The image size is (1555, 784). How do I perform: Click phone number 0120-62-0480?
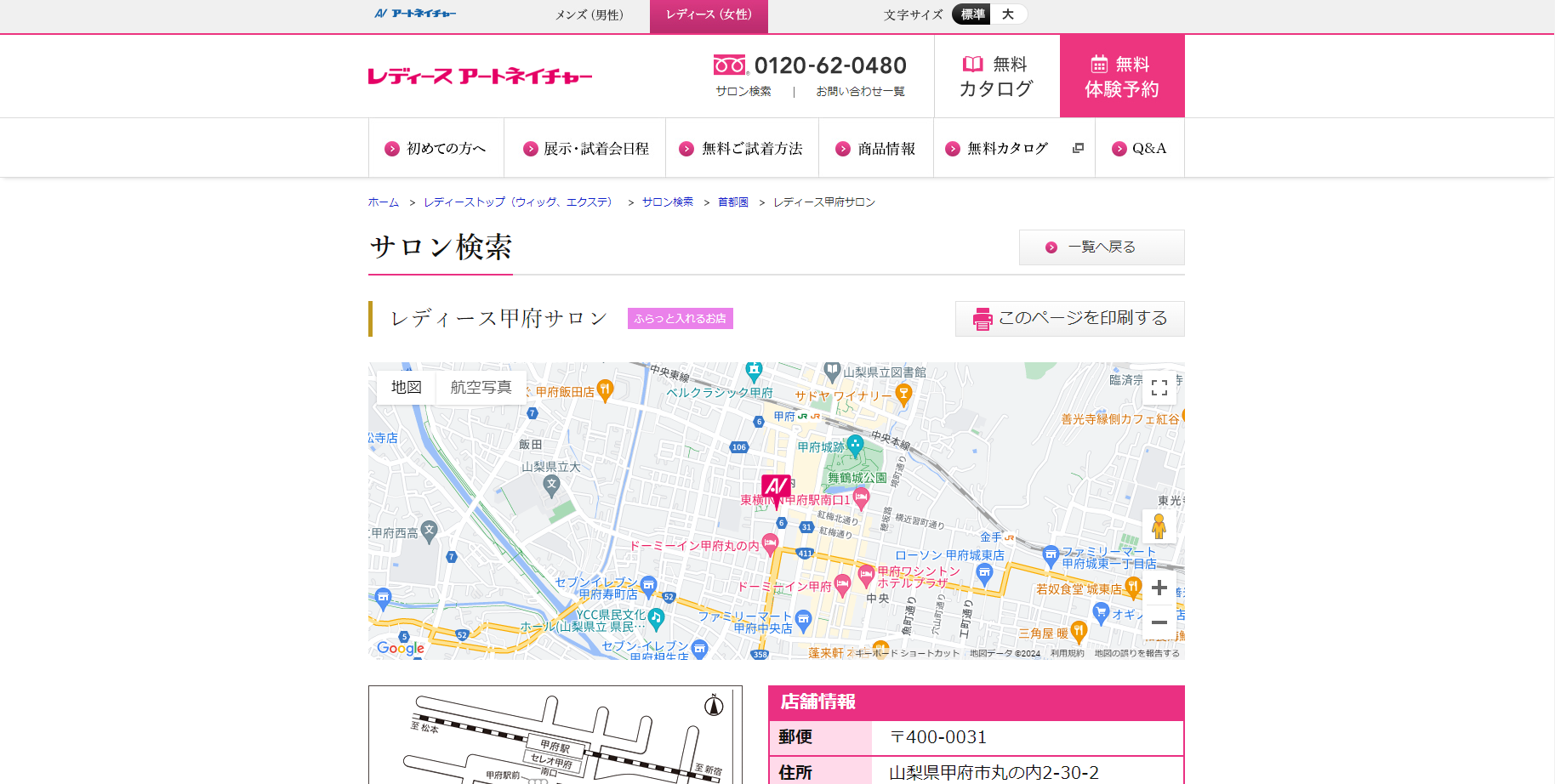(x=830, y=65)
